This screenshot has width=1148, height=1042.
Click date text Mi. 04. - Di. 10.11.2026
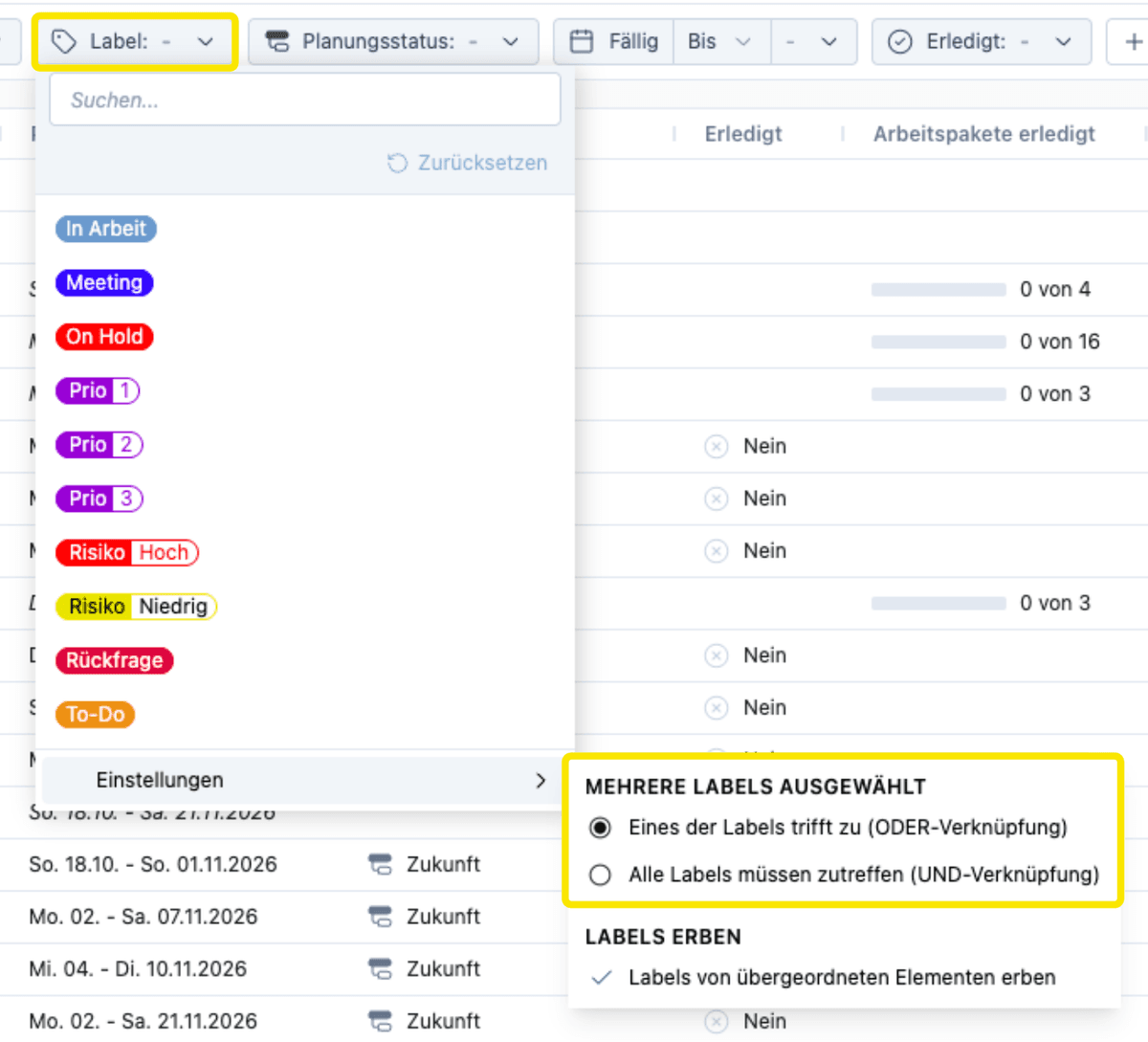138,969
